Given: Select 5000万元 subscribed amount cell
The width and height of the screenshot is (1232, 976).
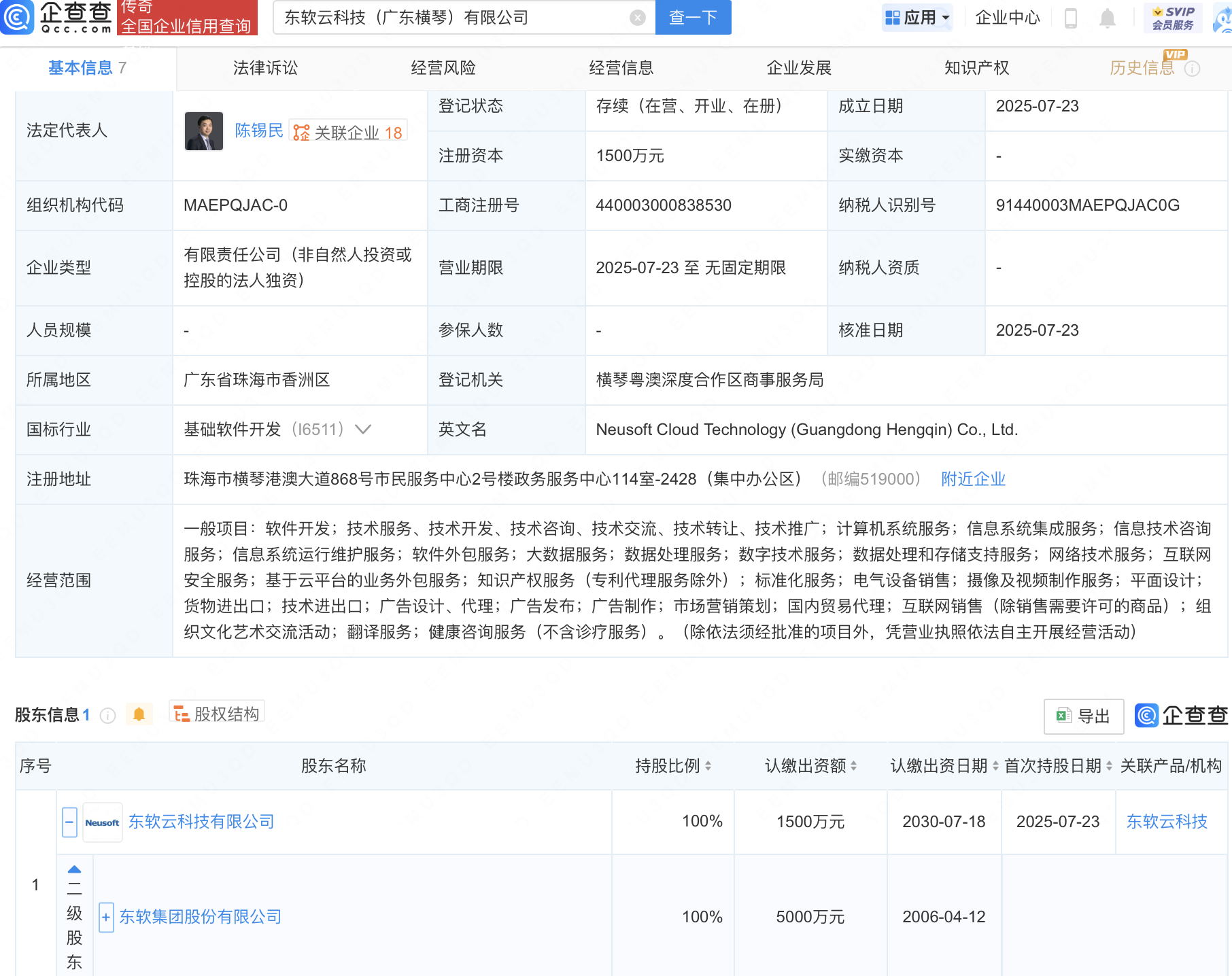Looking at the screenshot, I should click(810, 917).
